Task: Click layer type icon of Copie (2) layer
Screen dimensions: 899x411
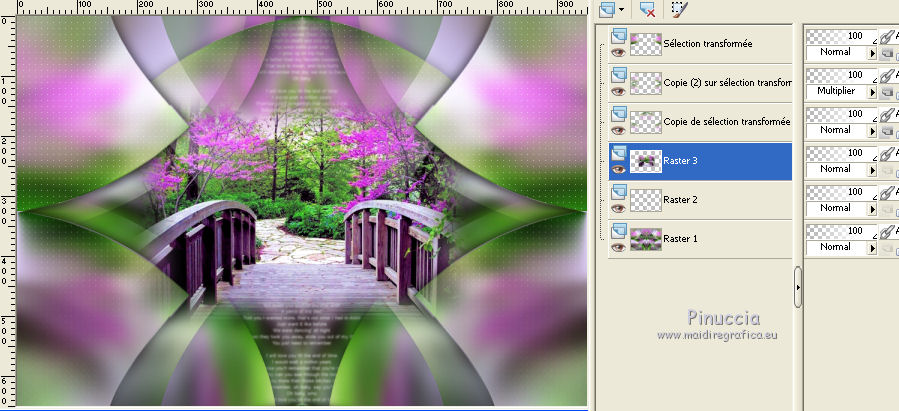Action: click(619, 76)
